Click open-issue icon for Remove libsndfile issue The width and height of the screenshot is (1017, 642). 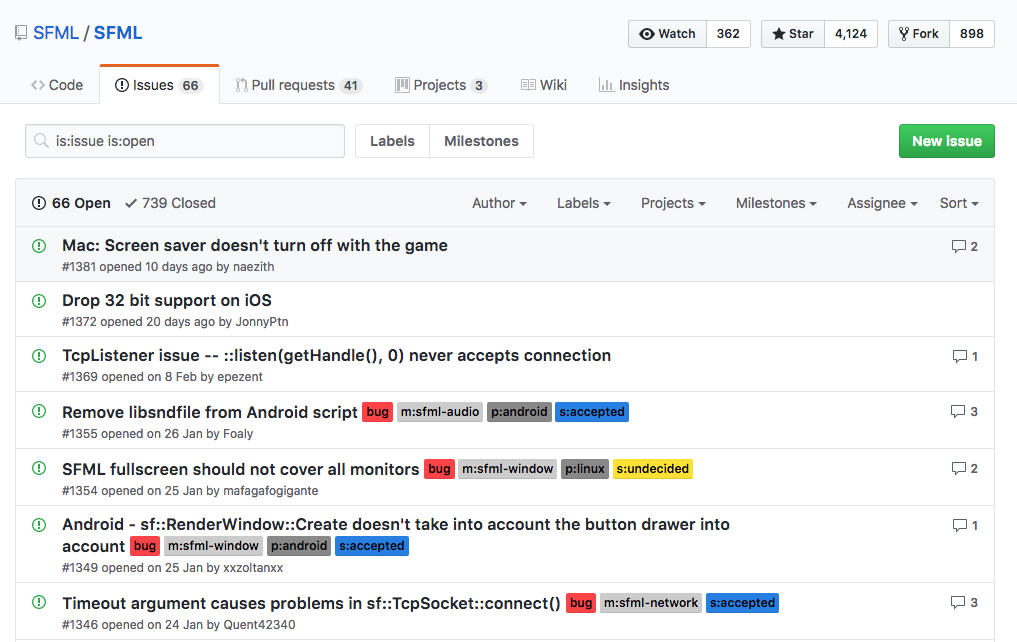tap(39, 411)
